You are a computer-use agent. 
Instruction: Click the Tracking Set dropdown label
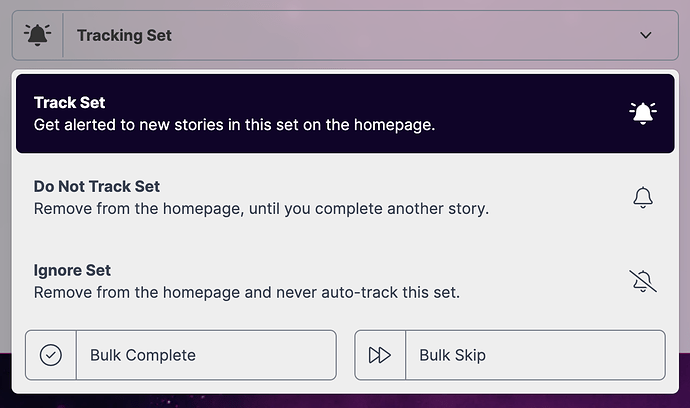124,35
